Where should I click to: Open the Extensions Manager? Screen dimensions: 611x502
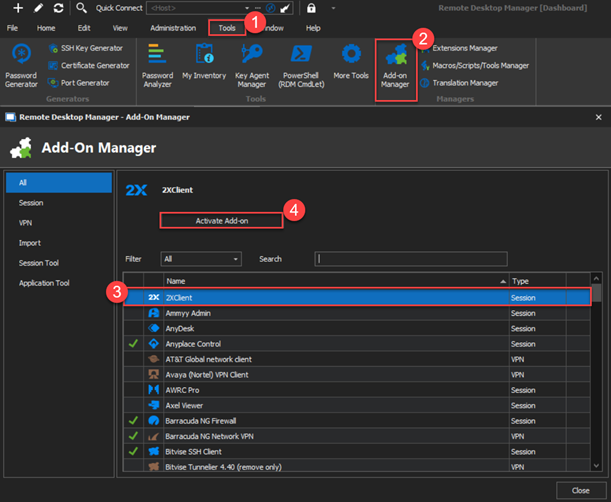(x=463, y=48)
